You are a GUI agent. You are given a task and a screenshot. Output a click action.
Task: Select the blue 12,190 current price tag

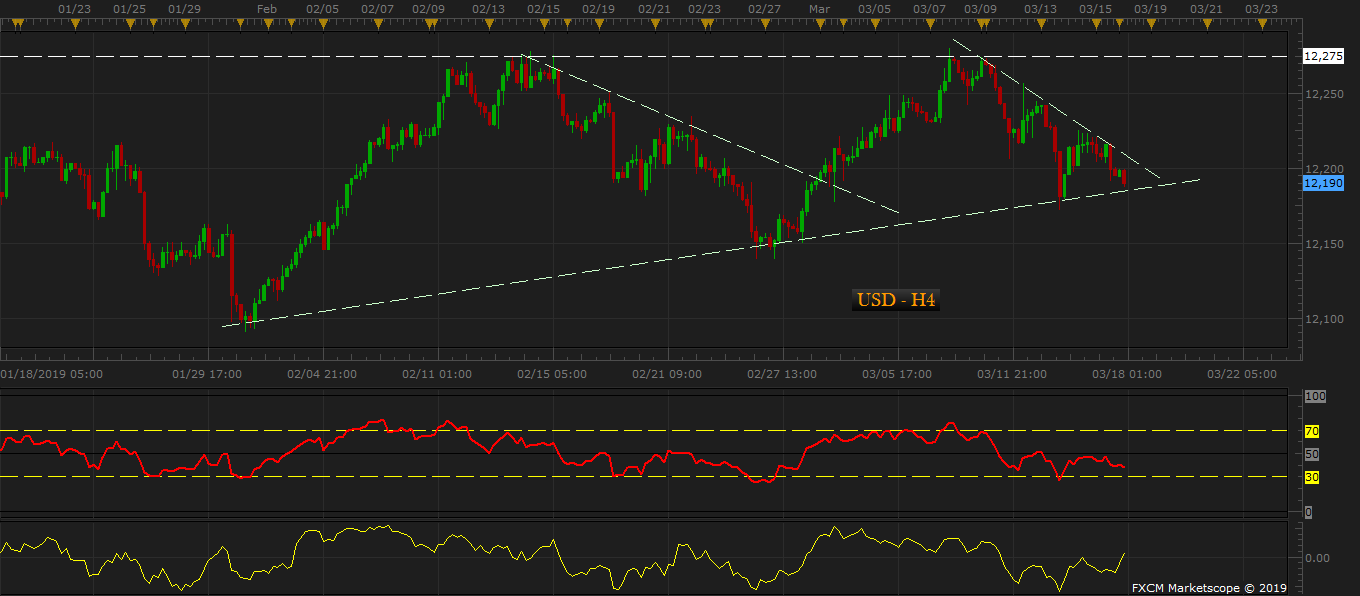pyautogui.click(x=1323, y=183)
